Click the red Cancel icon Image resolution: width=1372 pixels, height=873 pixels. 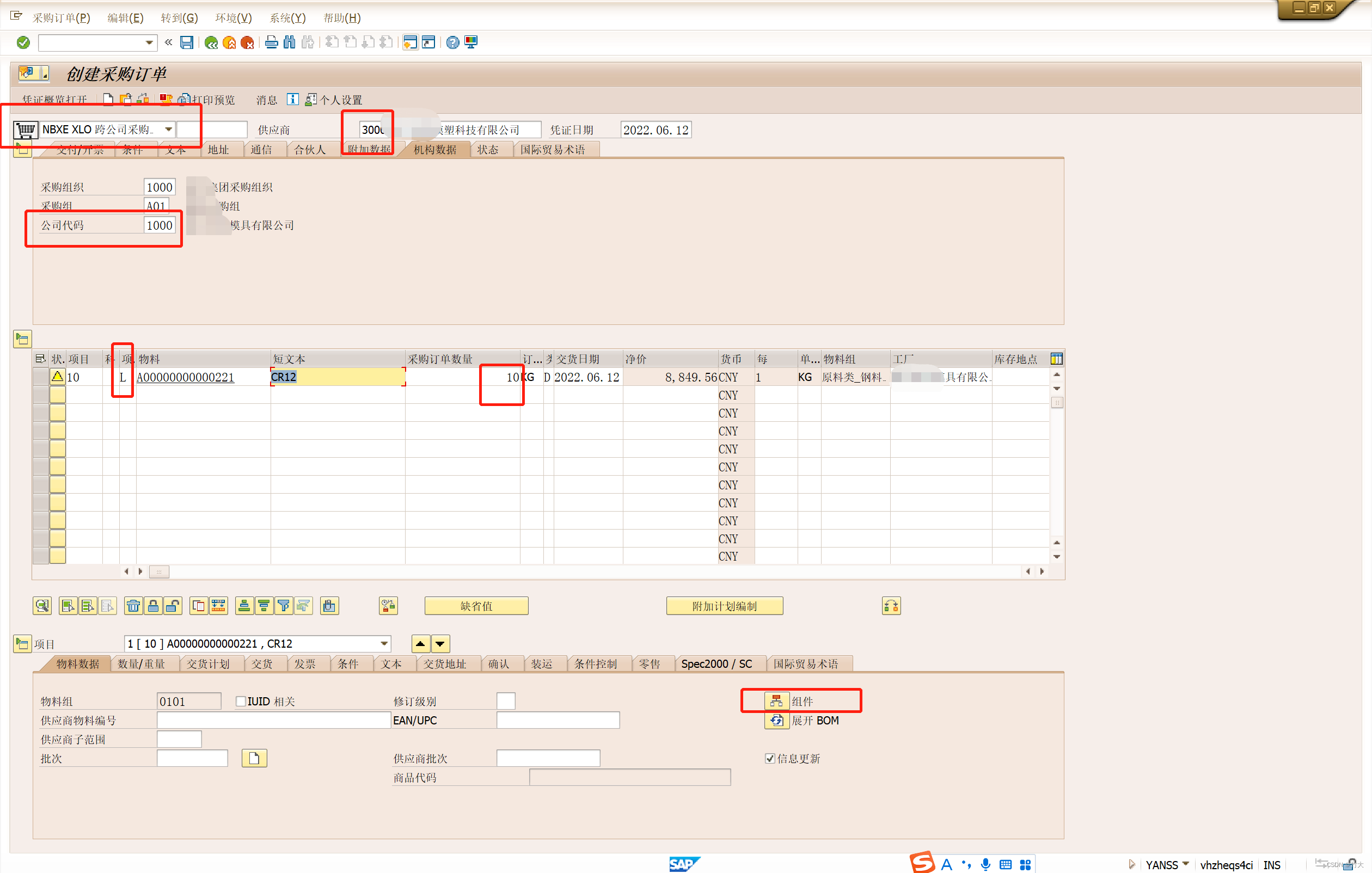click(x=247, y=42)
